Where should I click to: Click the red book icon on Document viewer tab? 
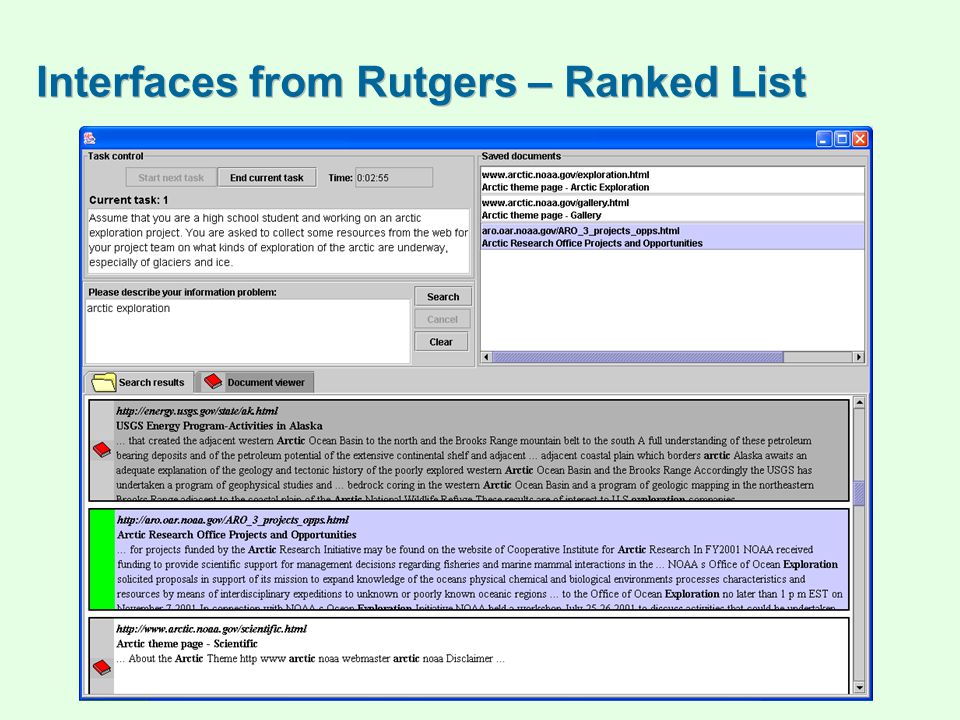click(x=213, y=381)
